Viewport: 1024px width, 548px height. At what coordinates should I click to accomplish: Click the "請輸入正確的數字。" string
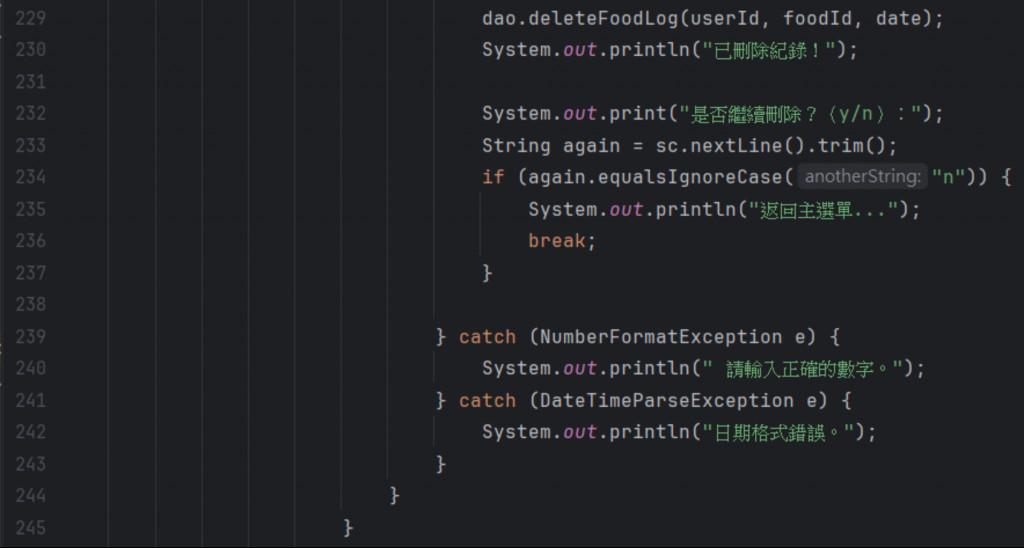coord(805,369)
